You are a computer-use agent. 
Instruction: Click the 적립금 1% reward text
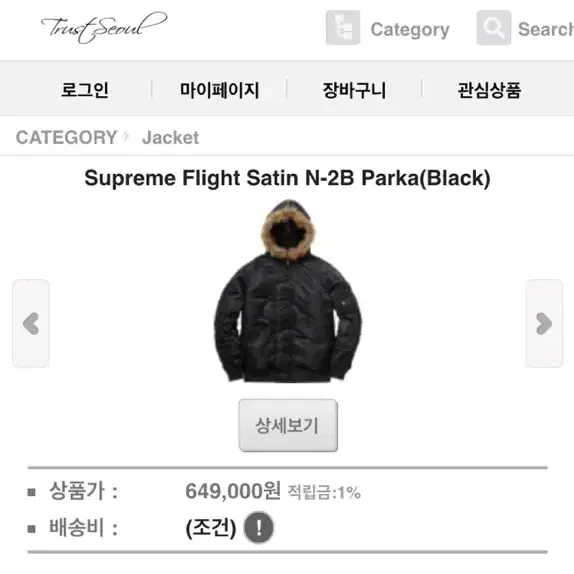coord(324,492)
